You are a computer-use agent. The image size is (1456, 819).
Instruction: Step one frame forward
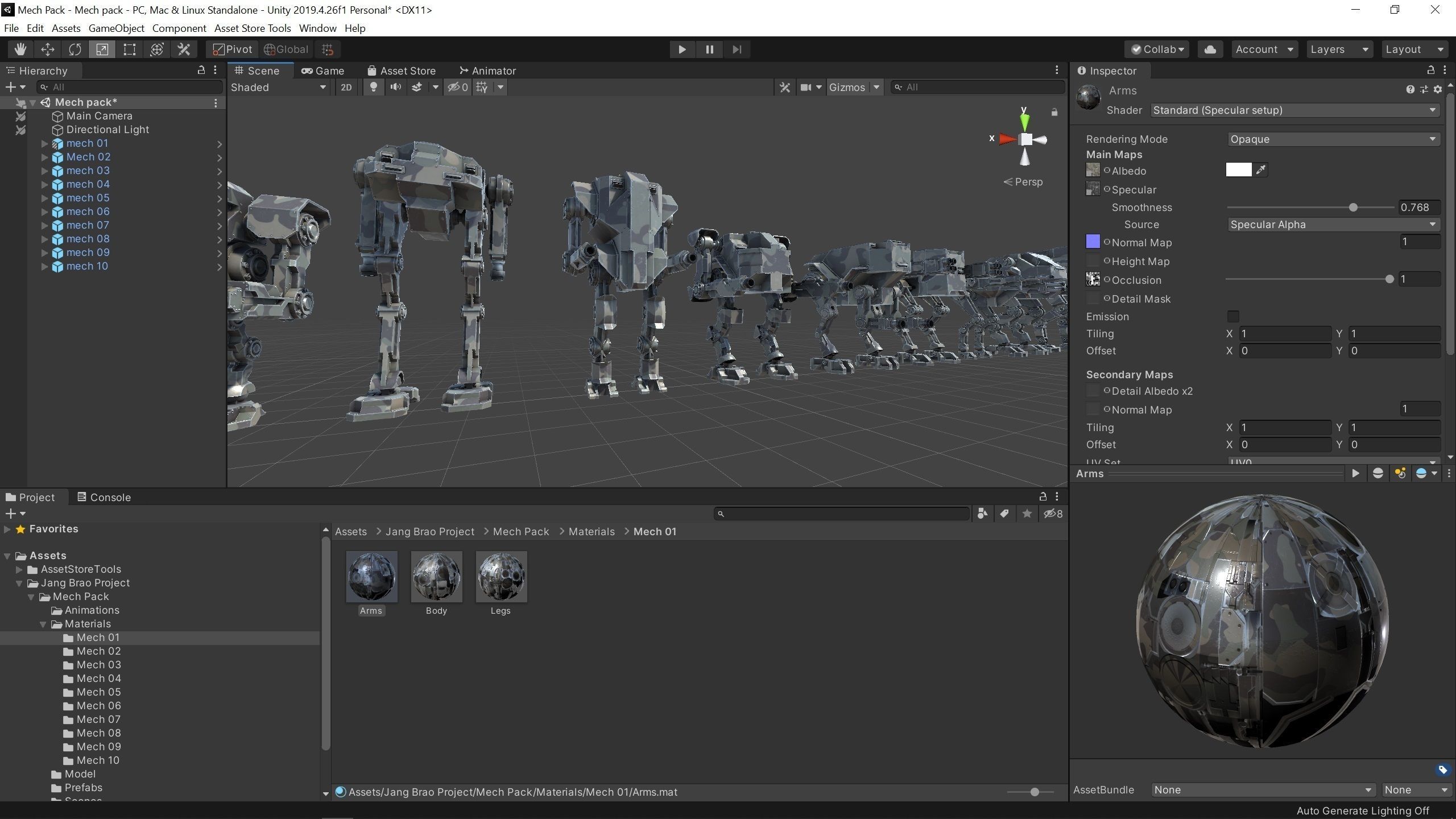click(737, 49)
